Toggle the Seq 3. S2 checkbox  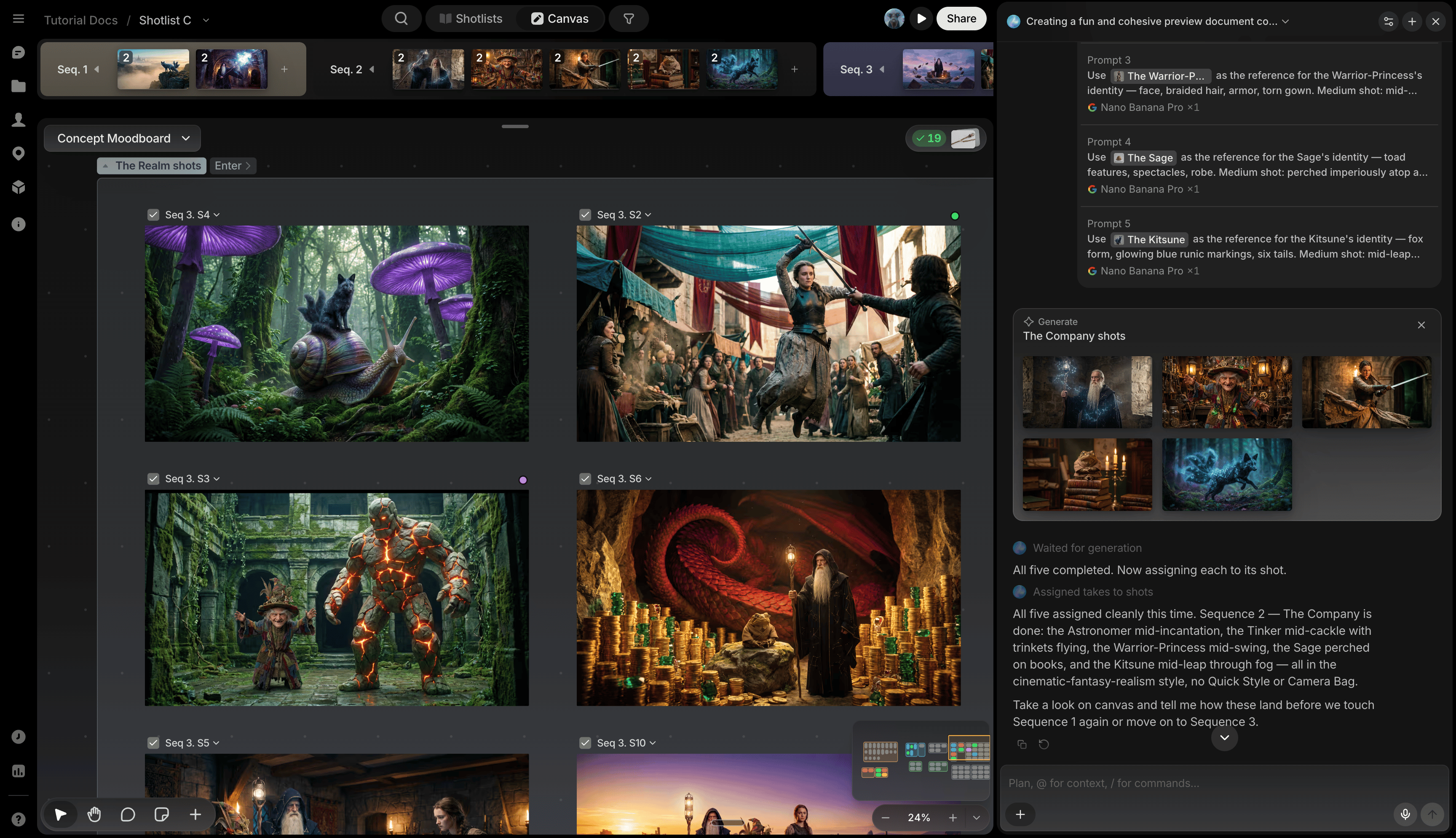pos(585,215)
